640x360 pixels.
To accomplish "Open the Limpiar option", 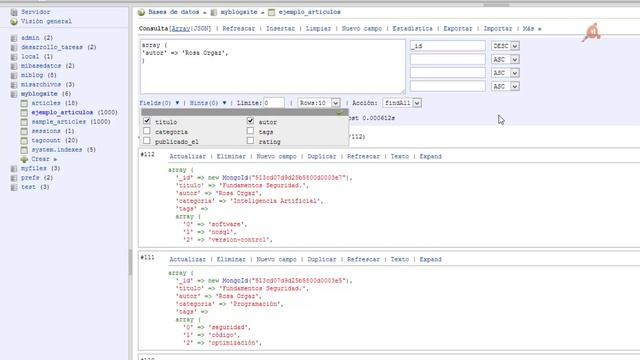I will coord(318,29).
